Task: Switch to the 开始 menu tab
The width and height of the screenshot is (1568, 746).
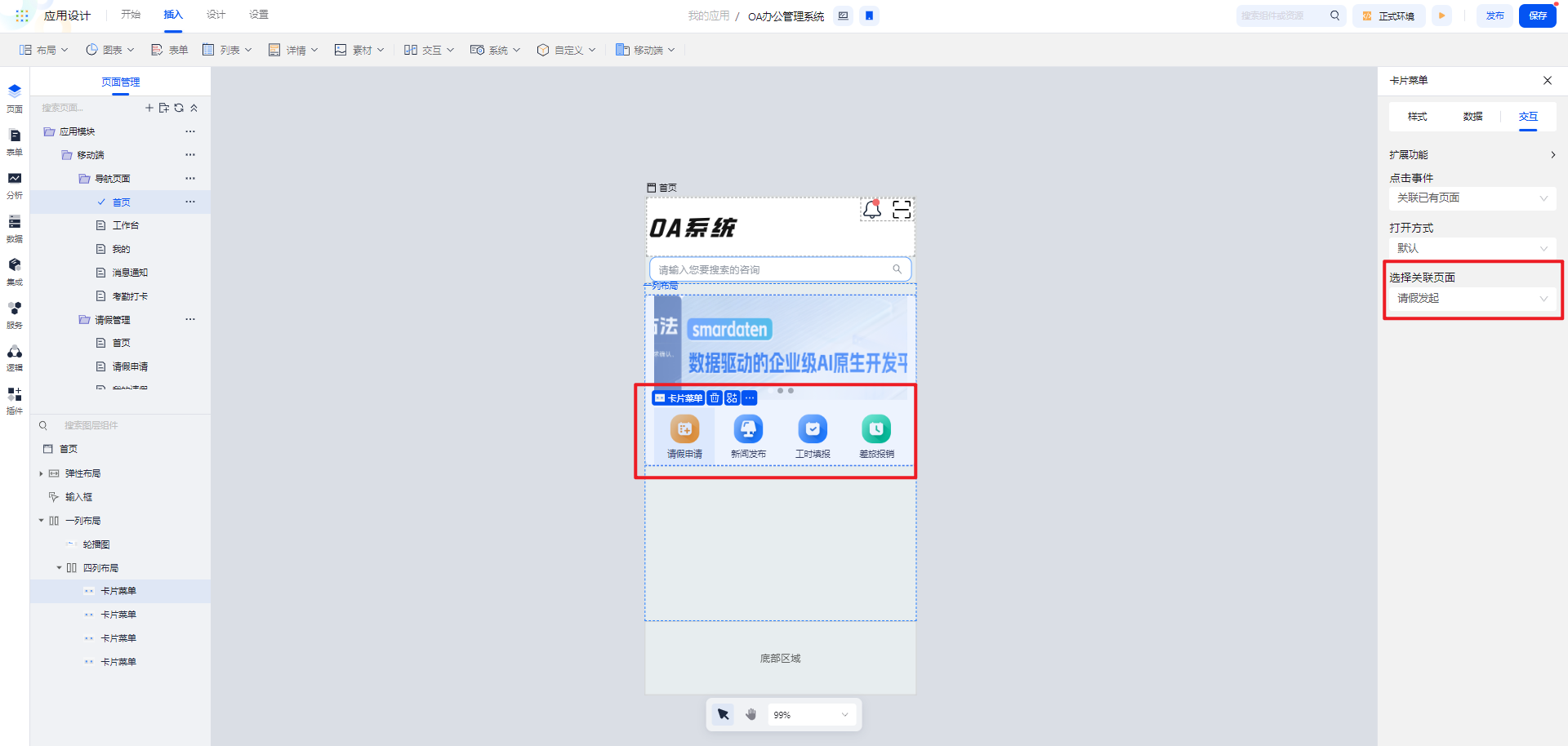Action: coord(131,15)
